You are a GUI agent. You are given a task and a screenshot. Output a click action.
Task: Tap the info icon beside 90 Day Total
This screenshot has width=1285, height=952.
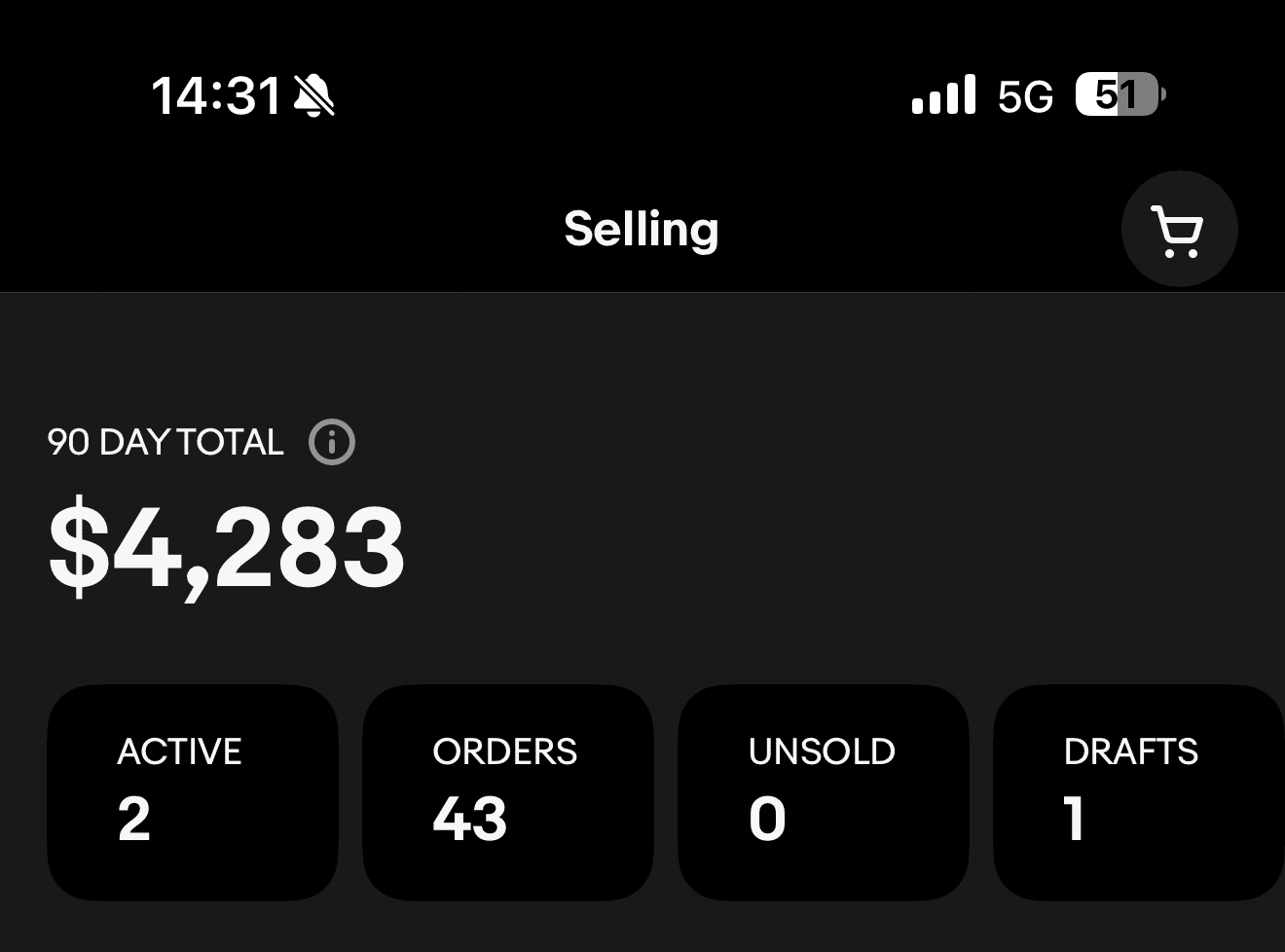(332, 443)
